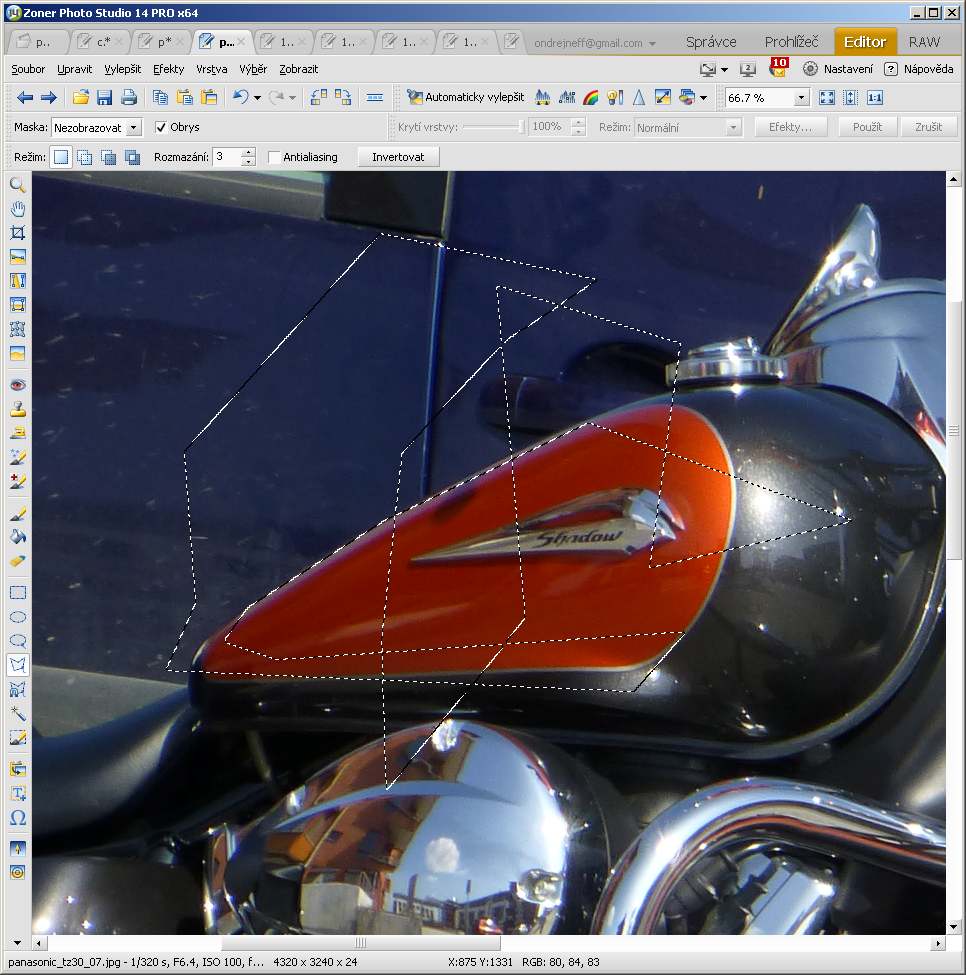Select the Zoom magnifier tool
966x975 pixels.
click(17, 185)
